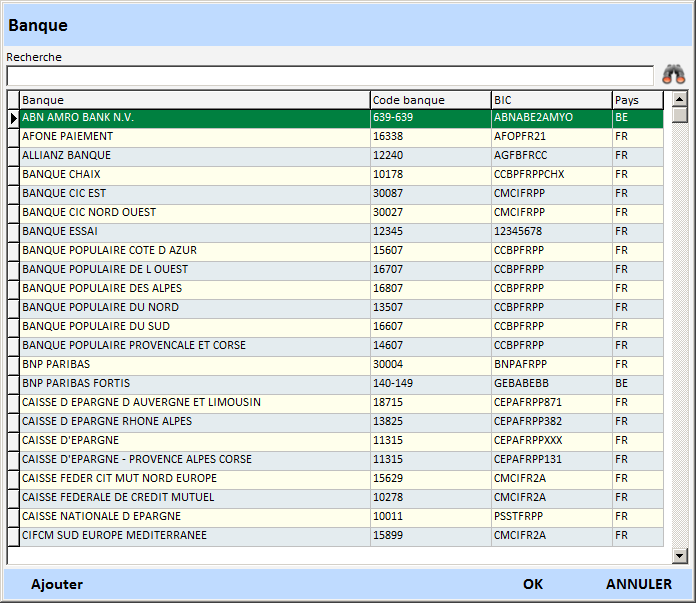Confirm with the OK button
The width and height of the screenshot is (696, 603).
(533, 584)
